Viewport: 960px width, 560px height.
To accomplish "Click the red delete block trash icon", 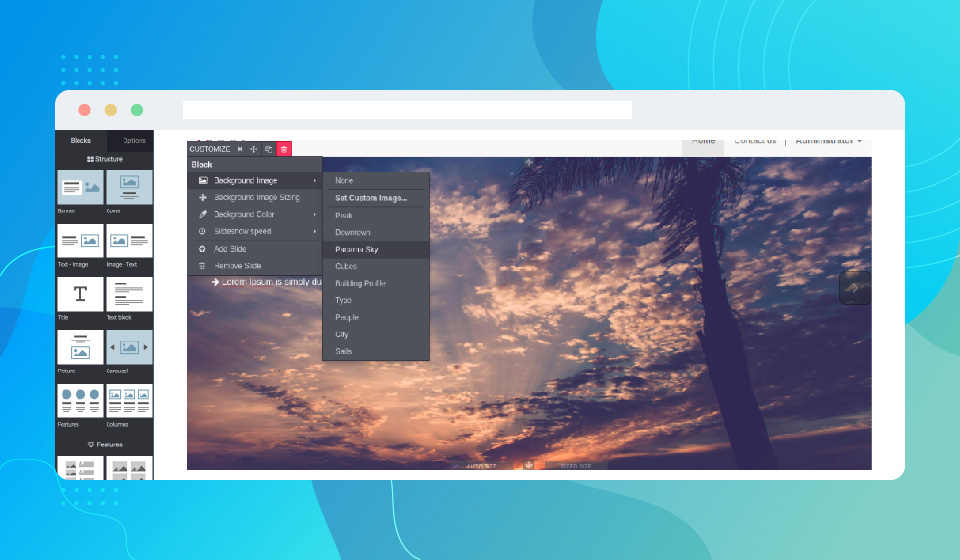I will [x=284, y=149].
